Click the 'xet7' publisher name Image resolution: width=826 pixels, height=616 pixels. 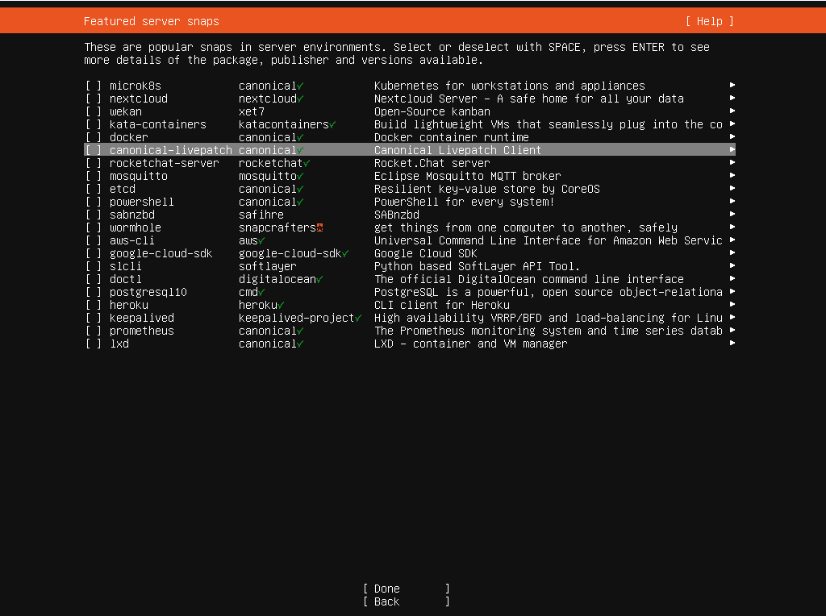(x=251, y=112)
